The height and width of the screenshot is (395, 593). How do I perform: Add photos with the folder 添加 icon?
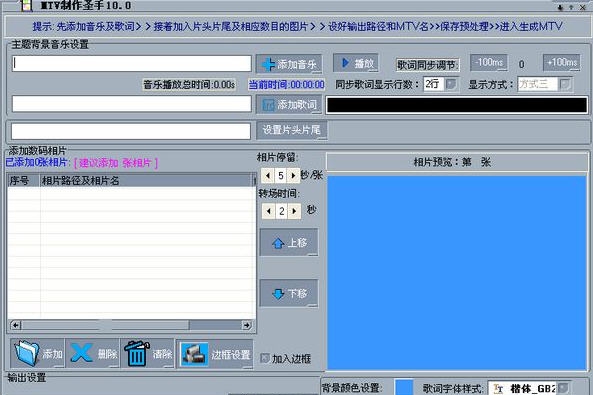point(37,353)
